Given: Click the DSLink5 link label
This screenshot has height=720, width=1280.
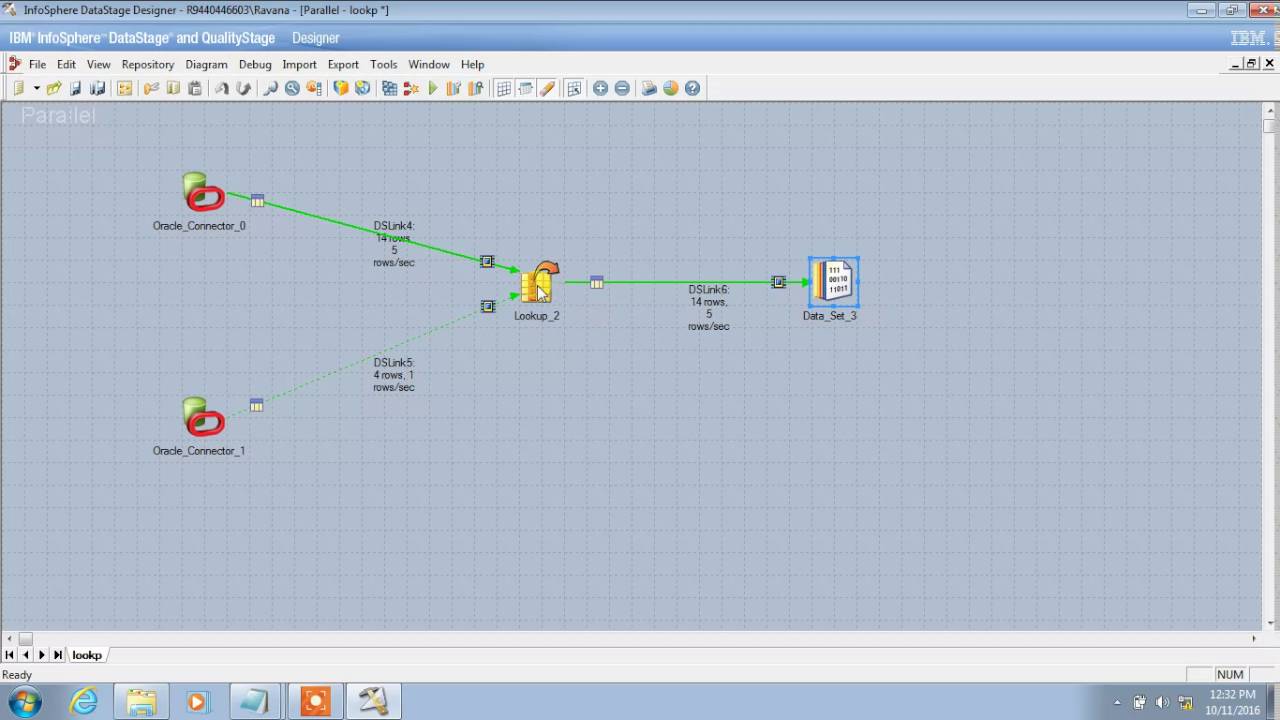Looking at the screenshot, I should click(394, 375).
